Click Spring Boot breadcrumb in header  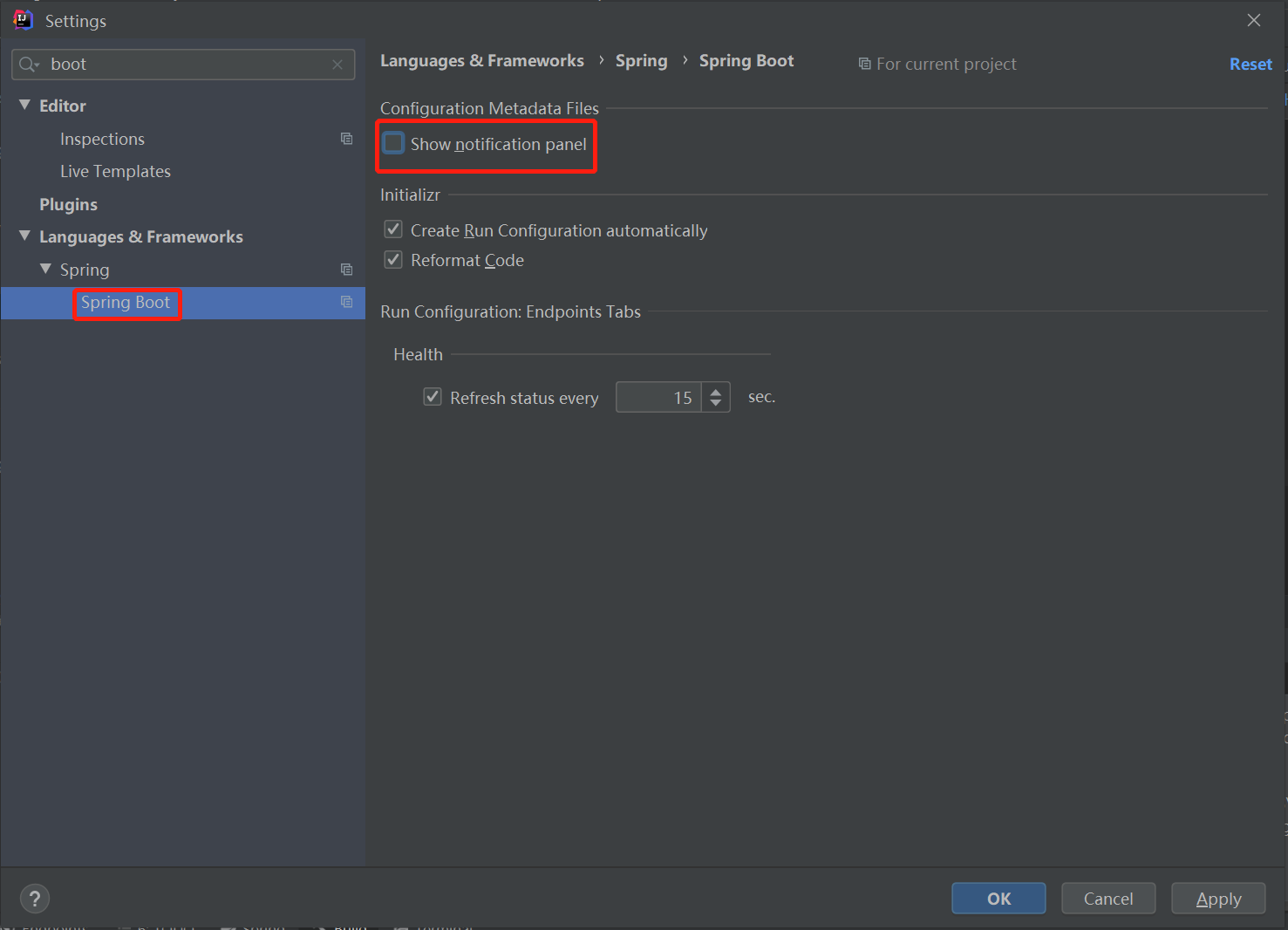(746, 61)
